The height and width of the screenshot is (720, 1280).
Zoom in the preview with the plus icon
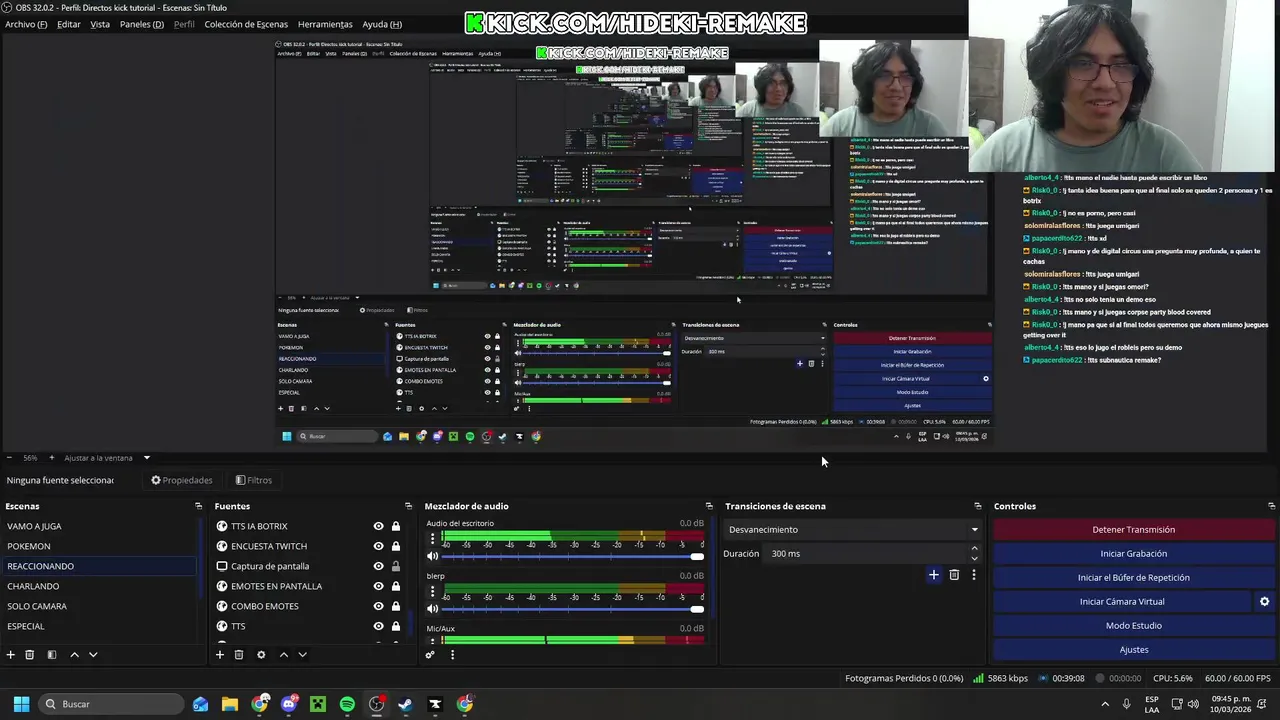click(x=52, y=458)
